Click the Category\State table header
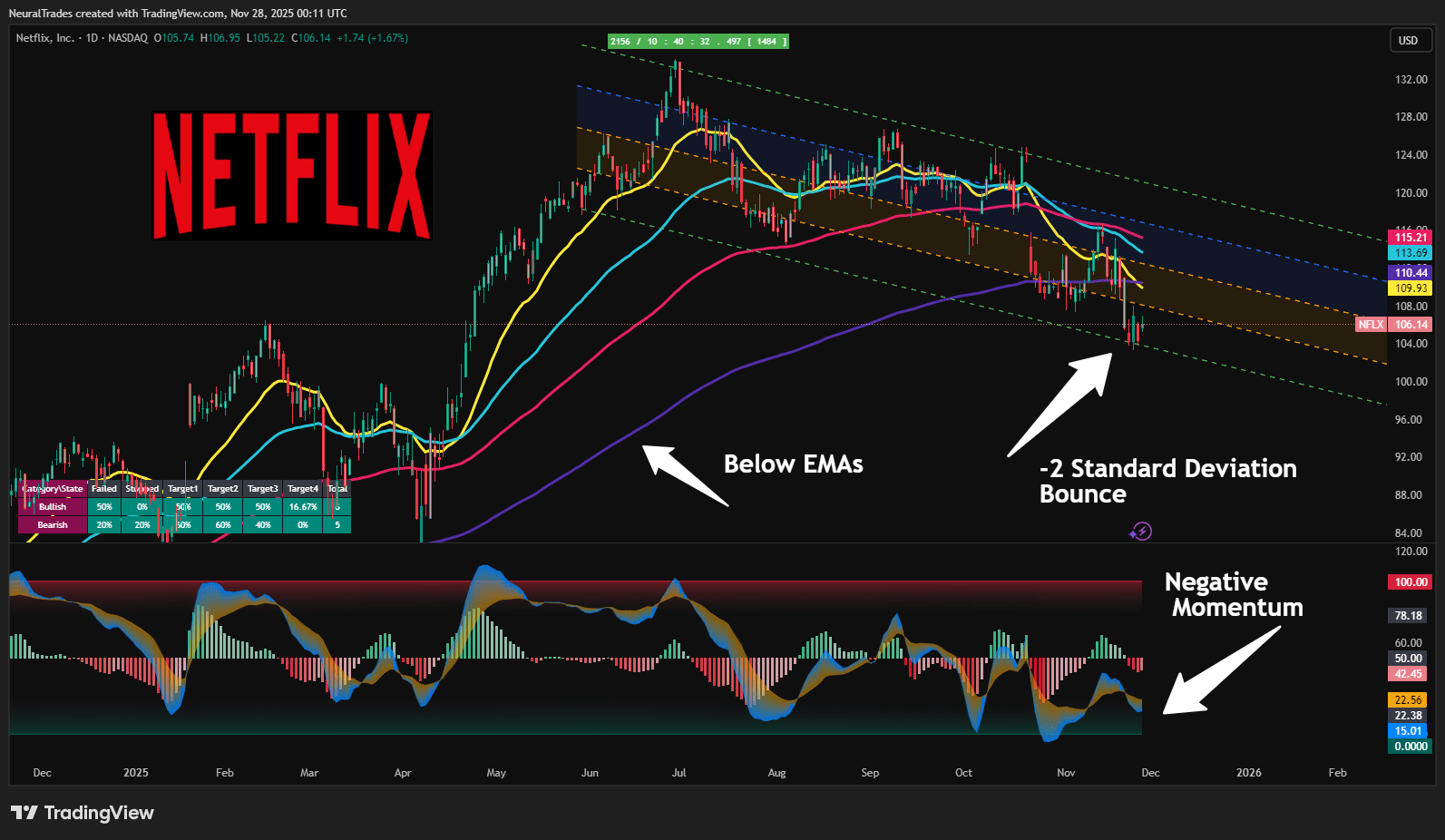This screenshot has height=840, width=1445. (53, 489)
